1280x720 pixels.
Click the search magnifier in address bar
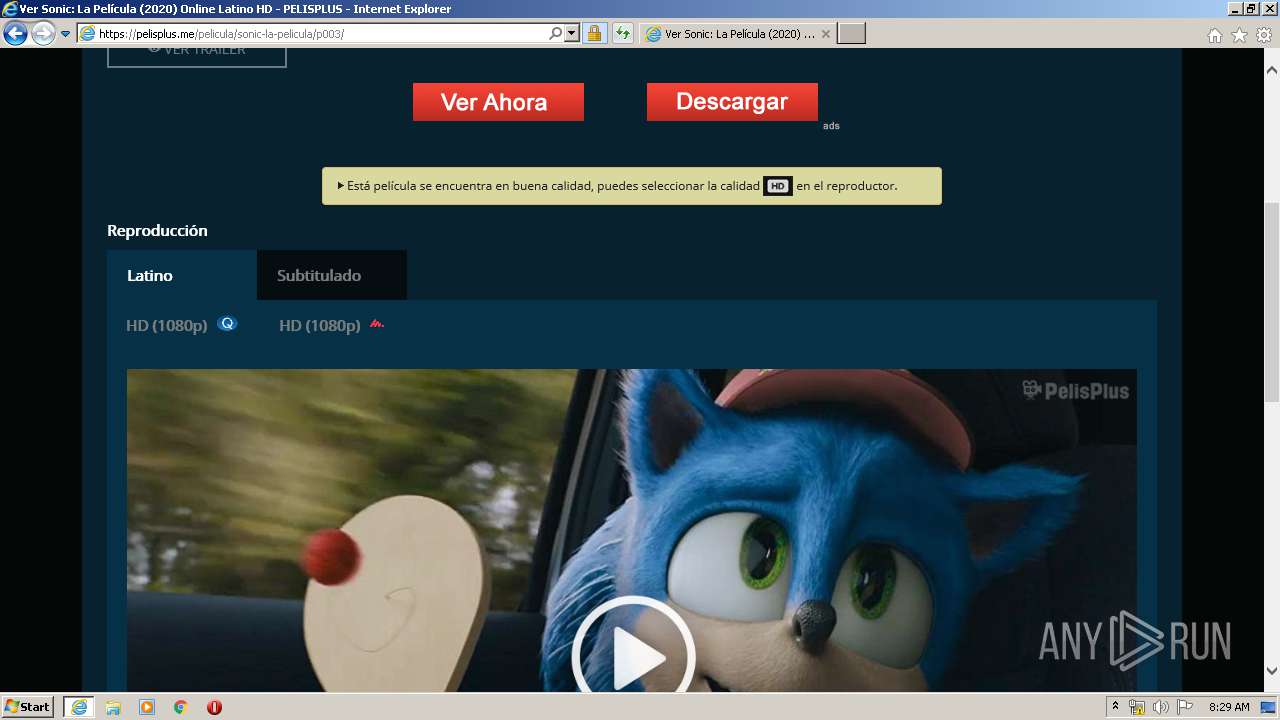click(x=556, y=34)
